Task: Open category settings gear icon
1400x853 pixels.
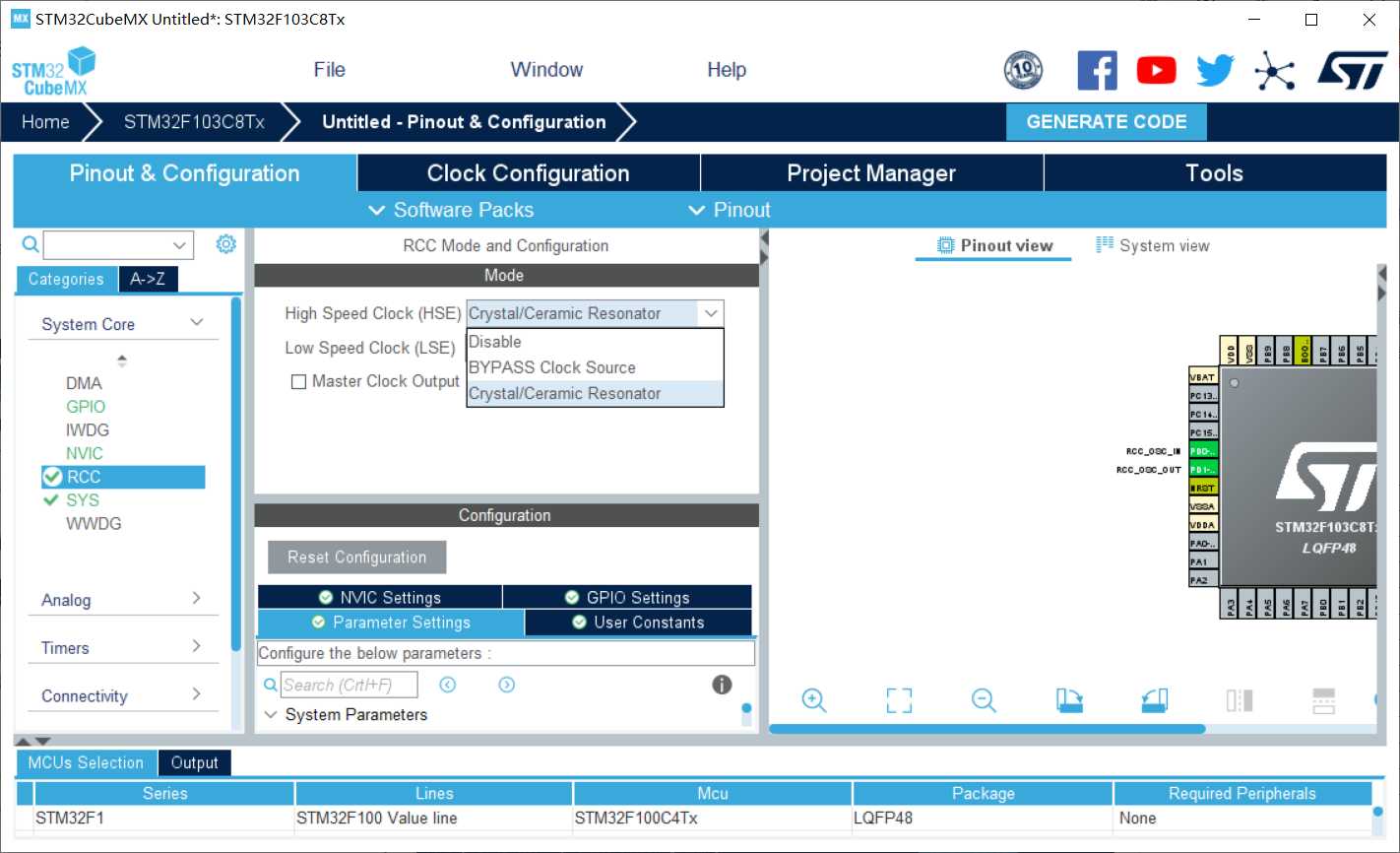Action: pos(225,244)
